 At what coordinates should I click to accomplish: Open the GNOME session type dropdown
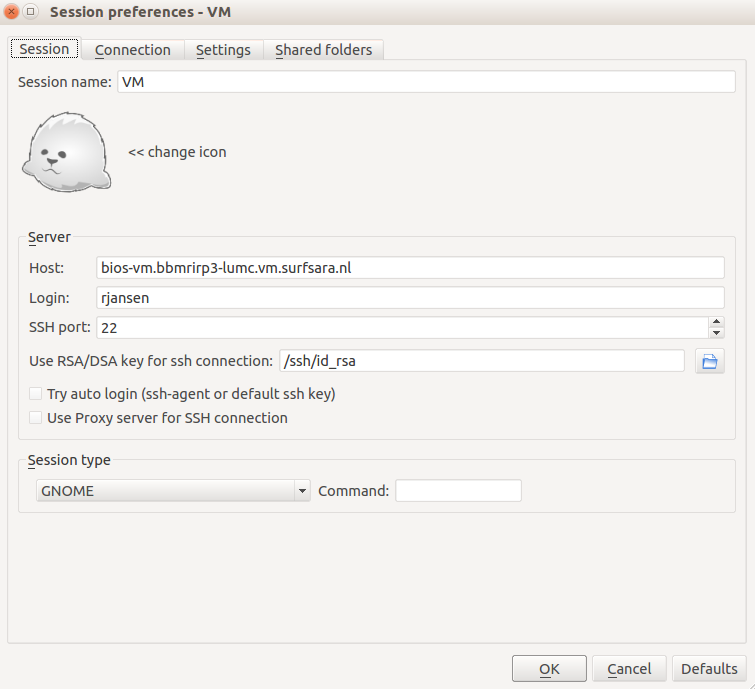point(173,491)
